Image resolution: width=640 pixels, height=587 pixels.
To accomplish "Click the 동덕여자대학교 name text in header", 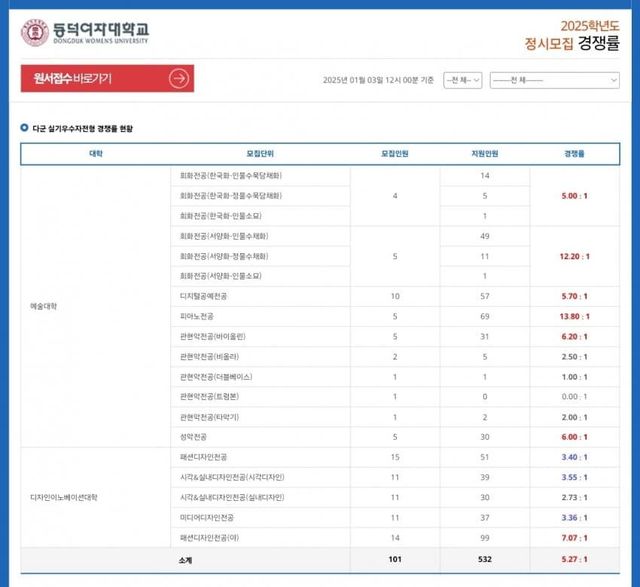I will [x=102, y=31].
